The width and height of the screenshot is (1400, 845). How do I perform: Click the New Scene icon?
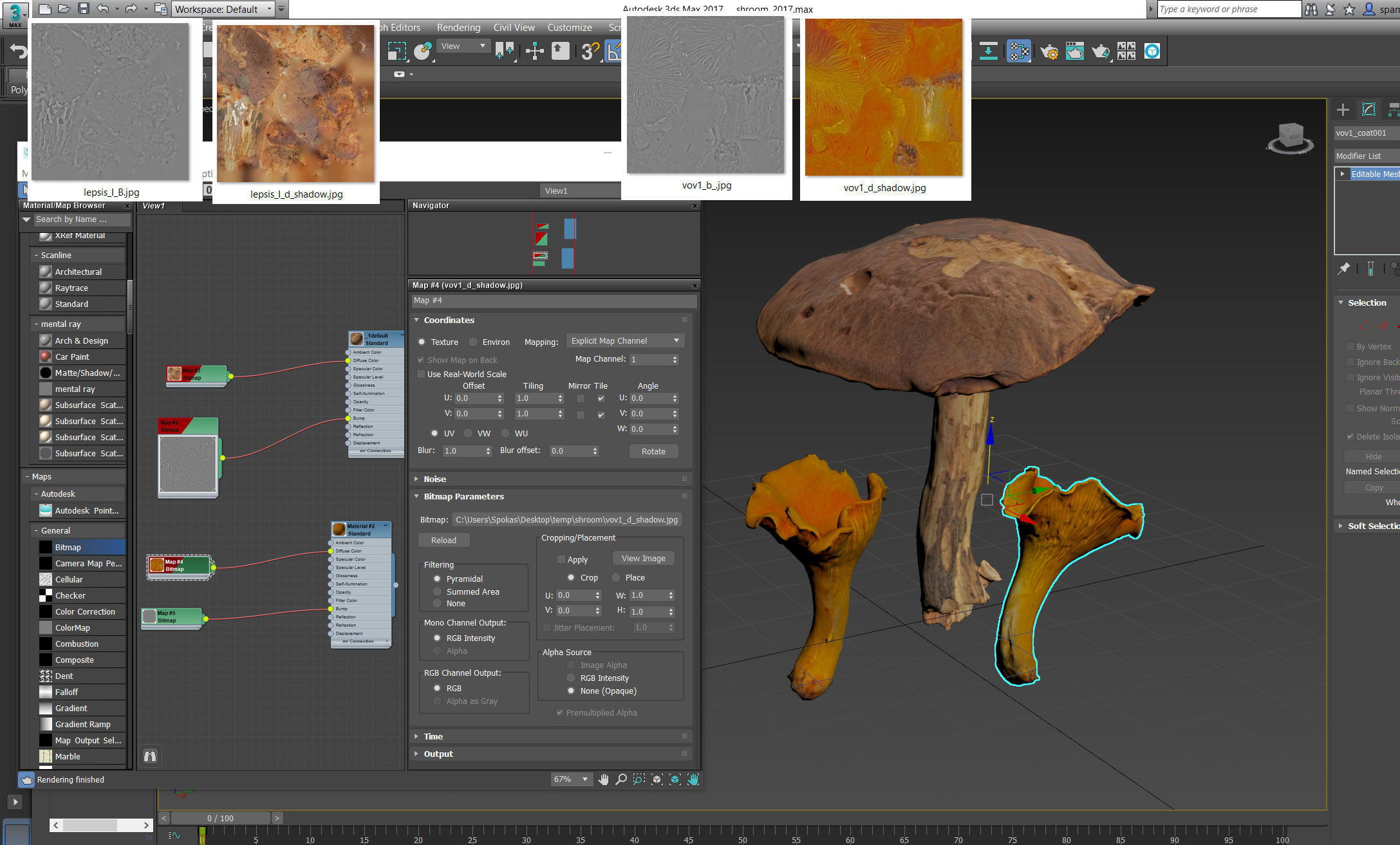44,9
